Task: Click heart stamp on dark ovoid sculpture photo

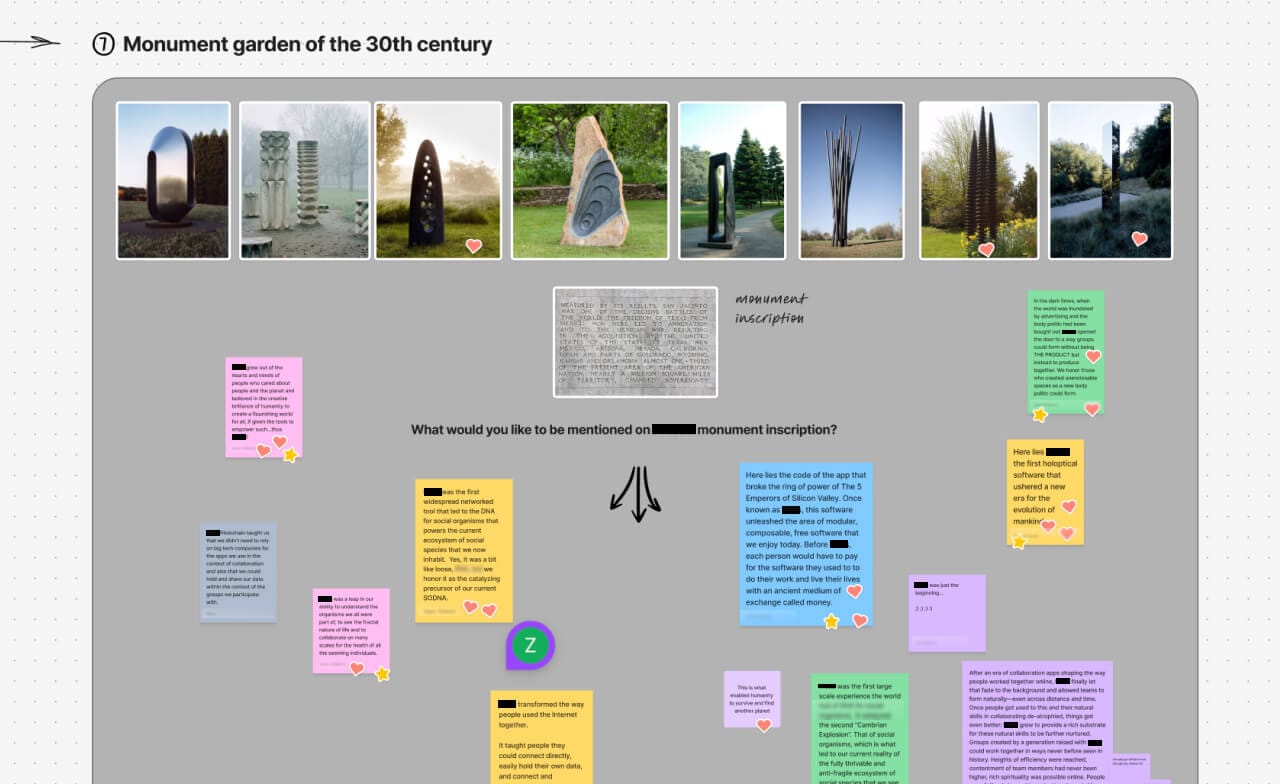Action: (474, 245)
